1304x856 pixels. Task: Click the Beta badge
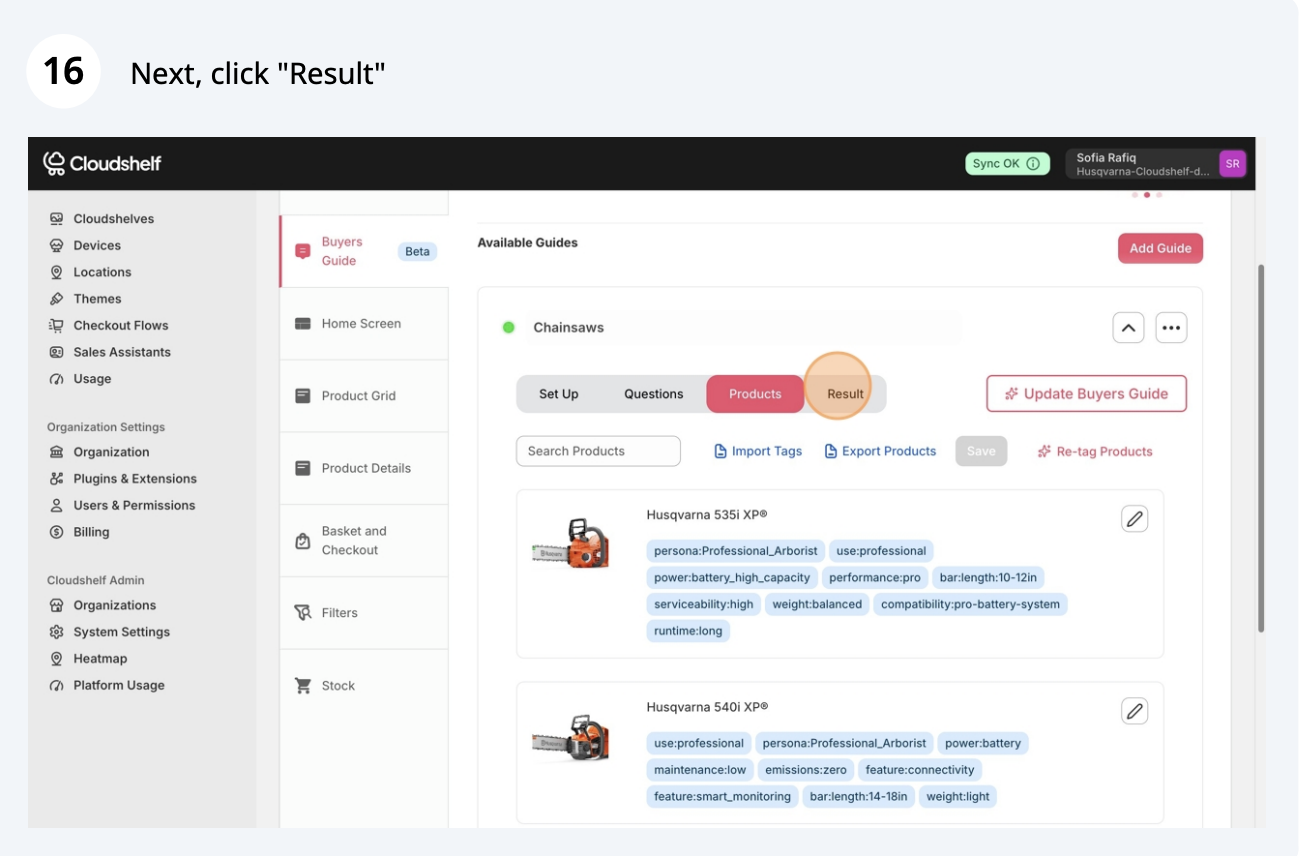pyautogui.click(x=417, y=252)
